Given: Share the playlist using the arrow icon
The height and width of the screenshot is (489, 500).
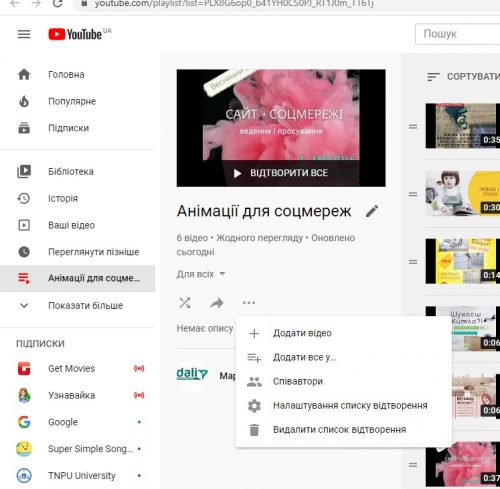Looking at the screenshot, I should click(x=217, y=303).
